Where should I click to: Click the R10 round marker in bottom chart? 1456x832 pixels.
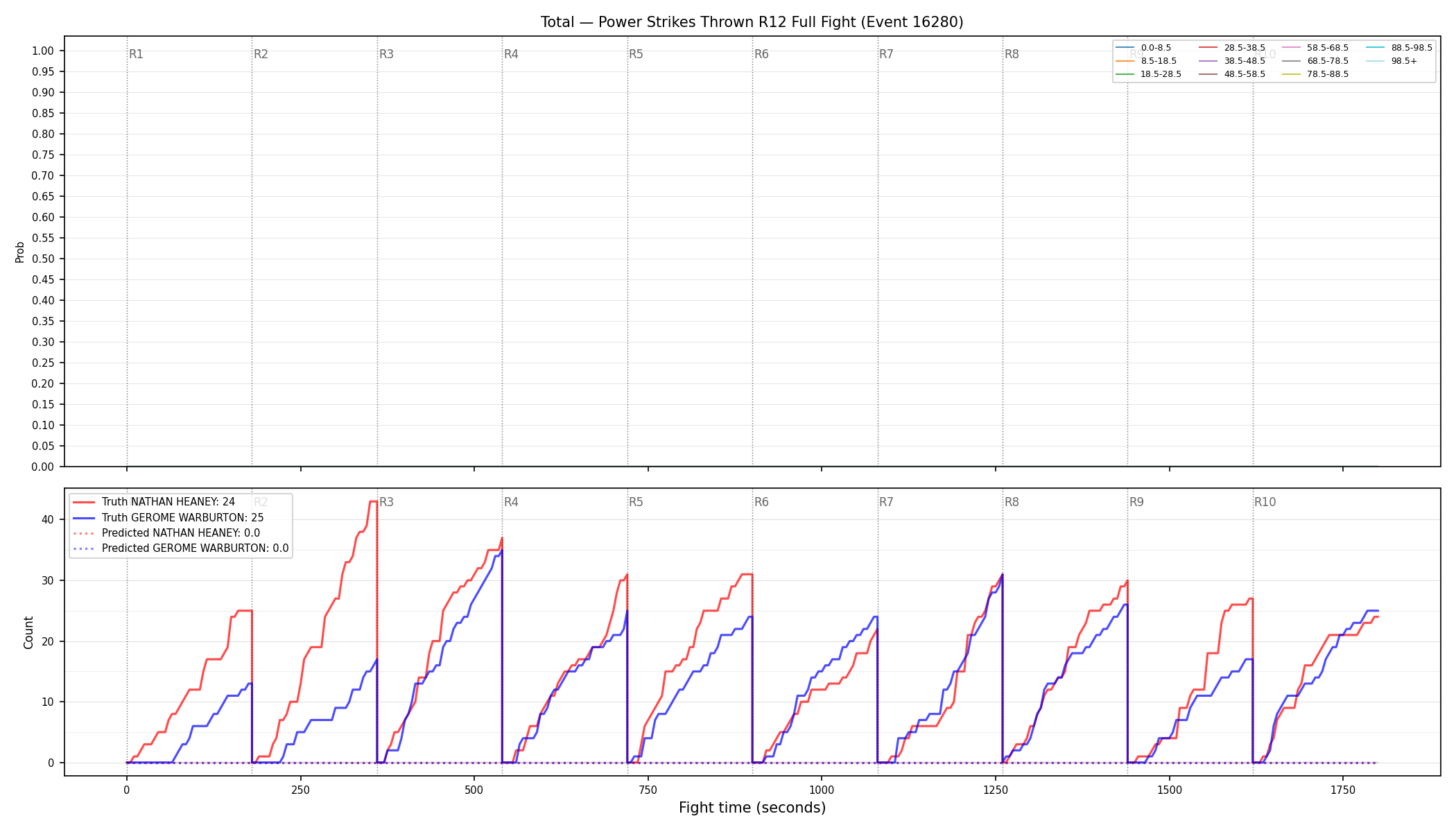(x=1265, y=502)
